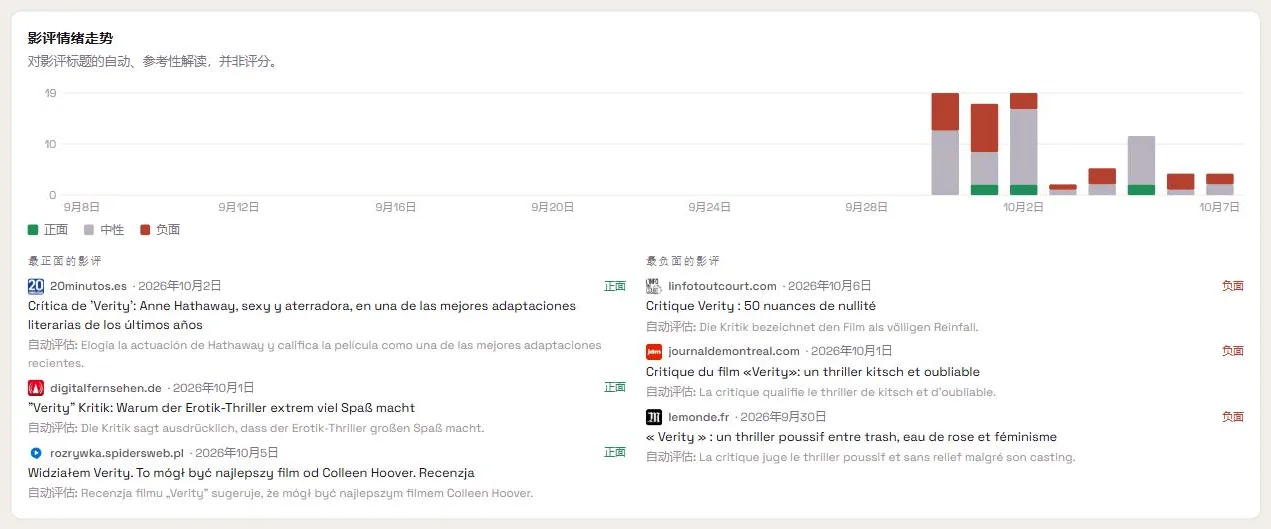Click the rozrywka.spidersweb.pl source name
The width and height of the screenshot is (1271, 529).
(x=117, y=453)
